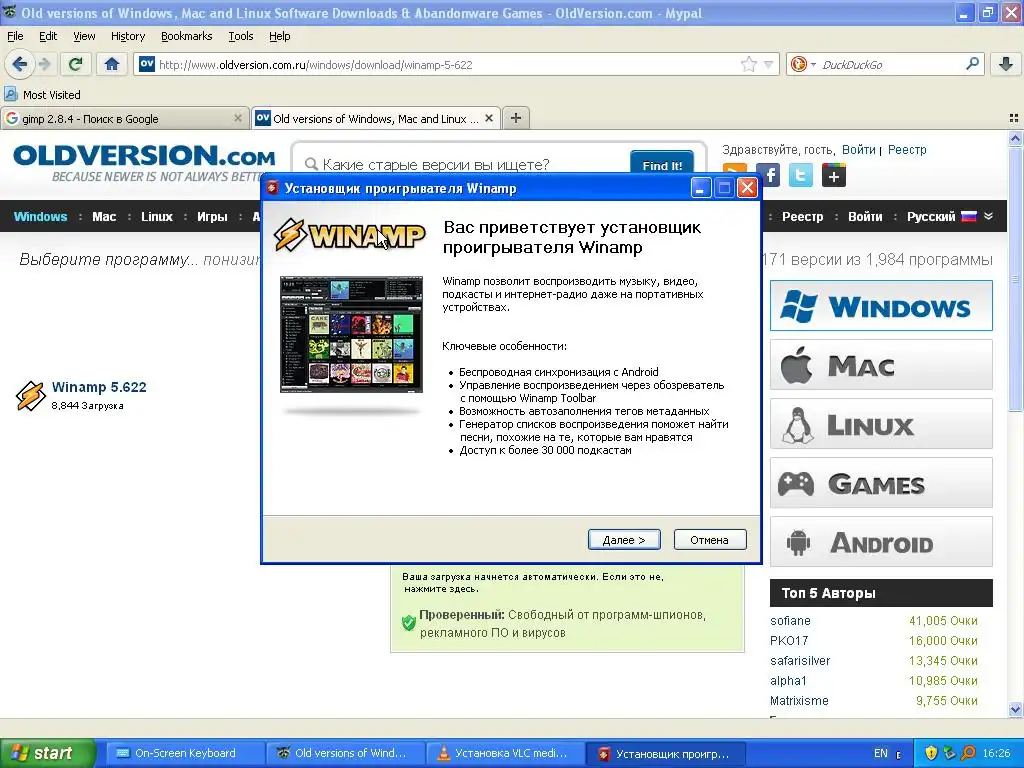Open the Edit menu
Screen dimensions: 1024x768
[48, 36]
